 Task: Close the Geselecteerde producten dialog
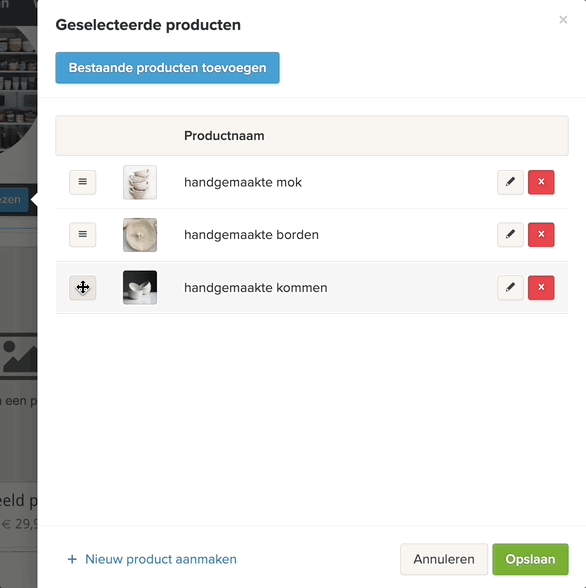[x=563, y=20]
